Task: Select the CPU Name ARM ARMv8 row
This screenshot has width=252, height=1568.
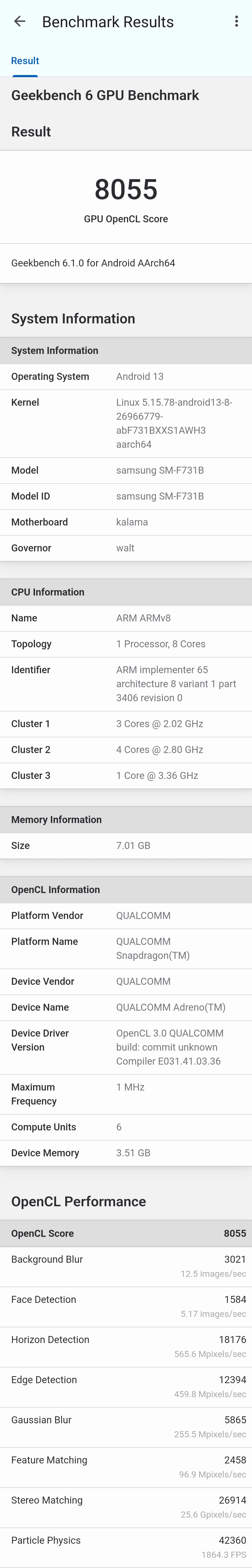Action: (126, 618)
